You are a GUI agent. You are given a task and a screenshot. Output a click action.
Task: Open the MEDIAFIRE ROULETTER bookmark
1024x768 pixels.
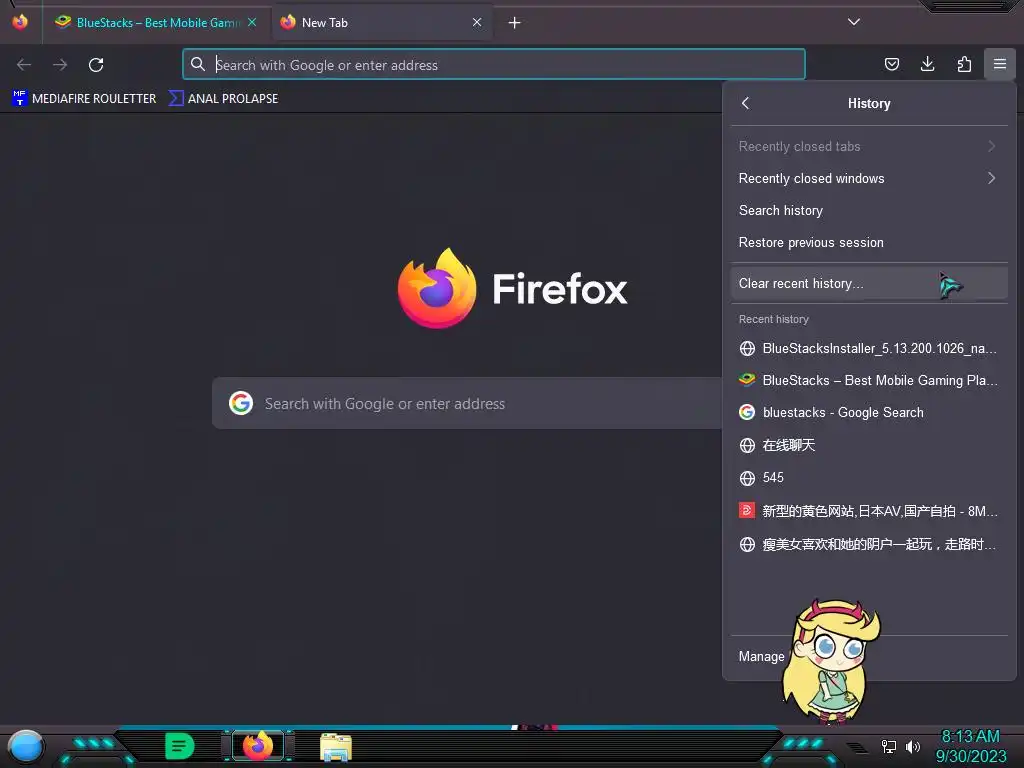pos(84,99)
